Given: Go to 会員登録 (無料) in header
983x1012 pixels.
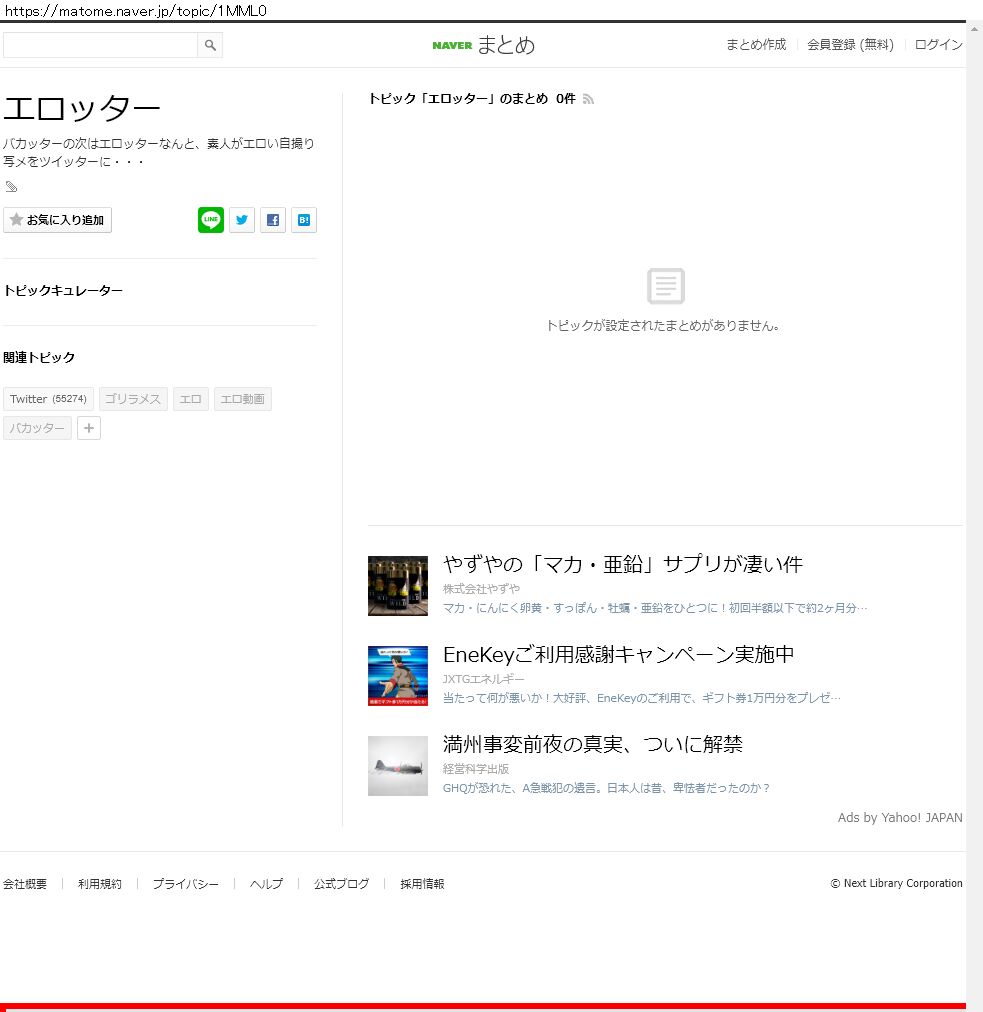Looking at the screenshot, I should tap(850, 45).
